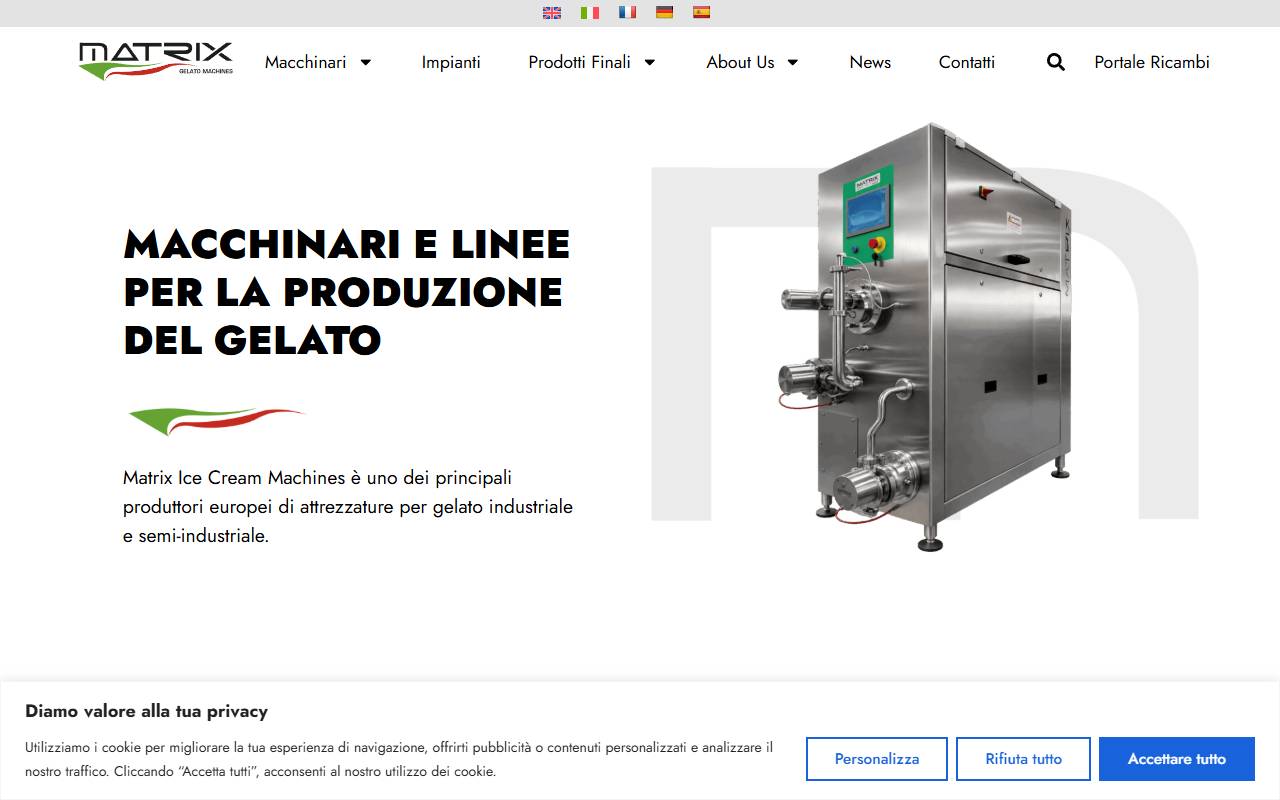Open the Portale Ricambi link
This screenshot has width=1280, height=800.
pyautogui.click(x=1152, y=62)
